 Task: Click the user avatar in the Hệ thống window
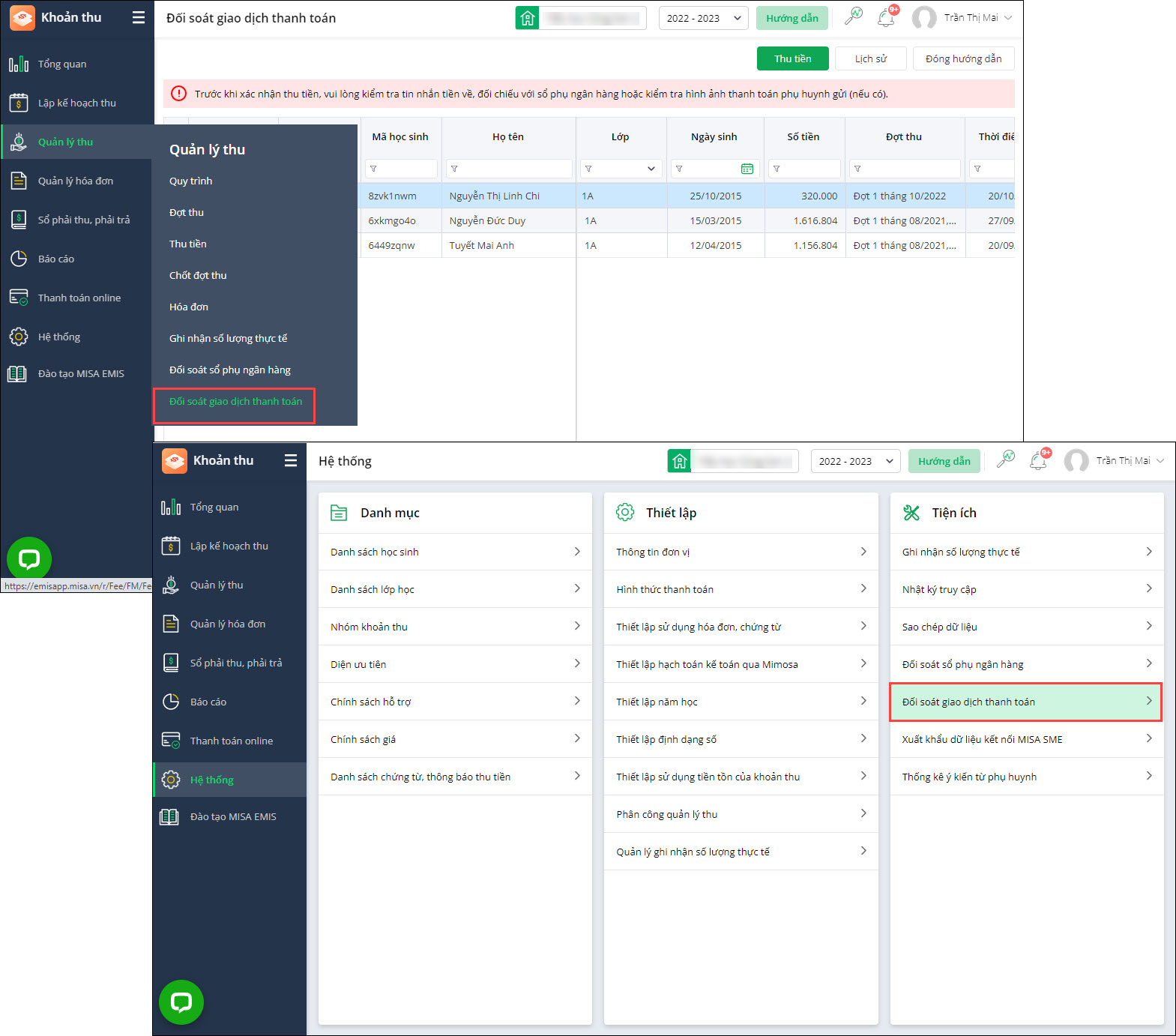[1076, 461]
